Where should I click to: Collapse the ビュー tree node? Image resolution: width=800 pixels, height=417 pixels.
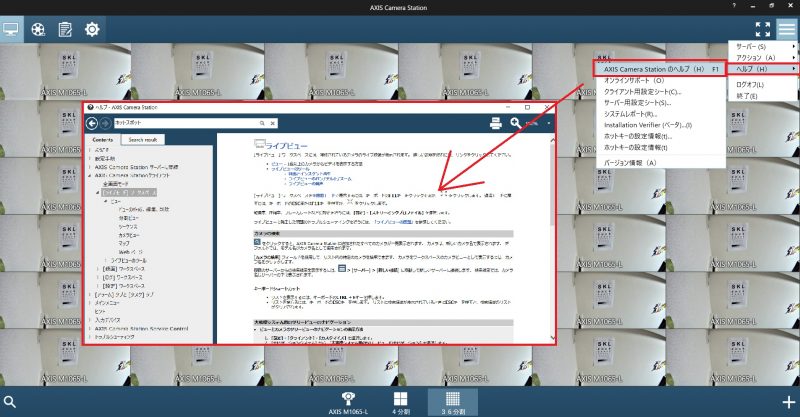106,201
